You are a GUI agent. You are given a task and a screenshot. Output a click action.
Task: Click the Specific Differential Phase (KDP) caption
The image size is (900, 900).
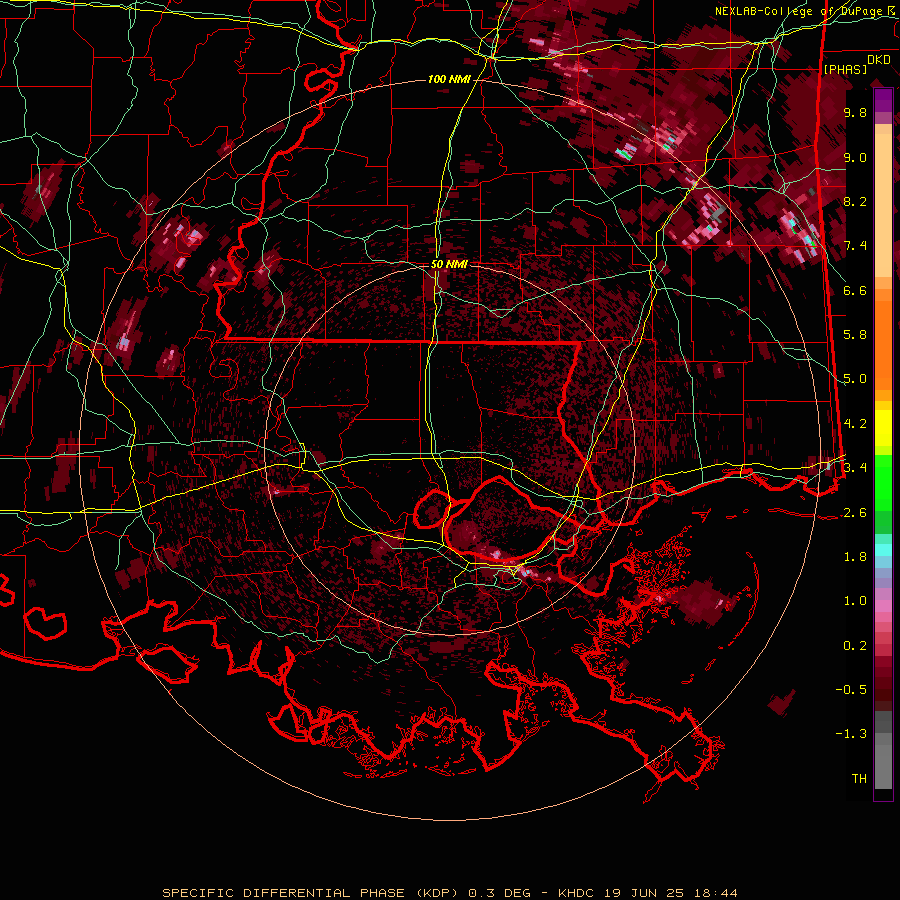(x=450, y=893)
